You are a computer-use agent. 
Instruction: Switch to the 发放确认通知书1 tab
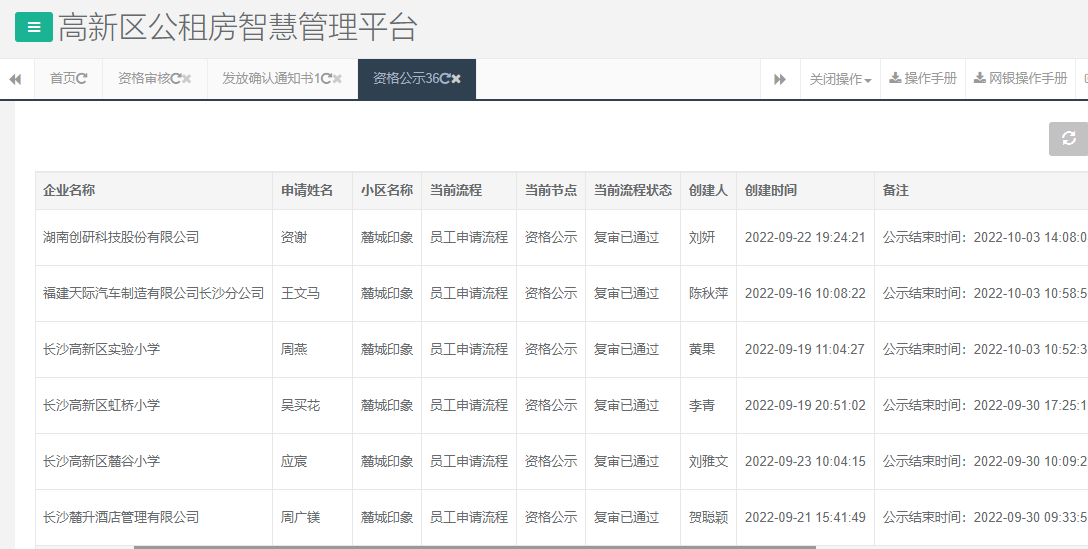click(x=268, y=79)
